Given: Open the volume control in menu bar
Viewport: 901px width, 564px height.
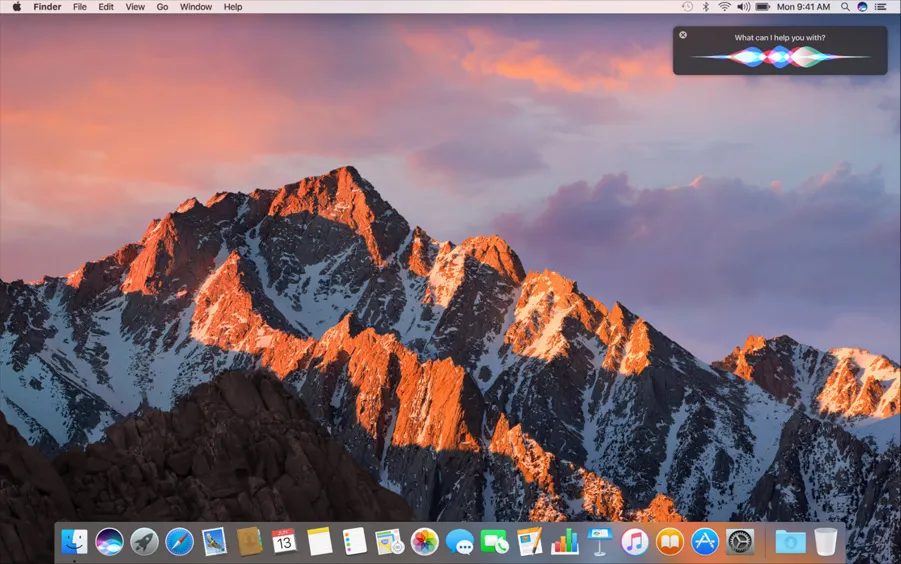Looking at the screenshot, I should tap(743, 7).
